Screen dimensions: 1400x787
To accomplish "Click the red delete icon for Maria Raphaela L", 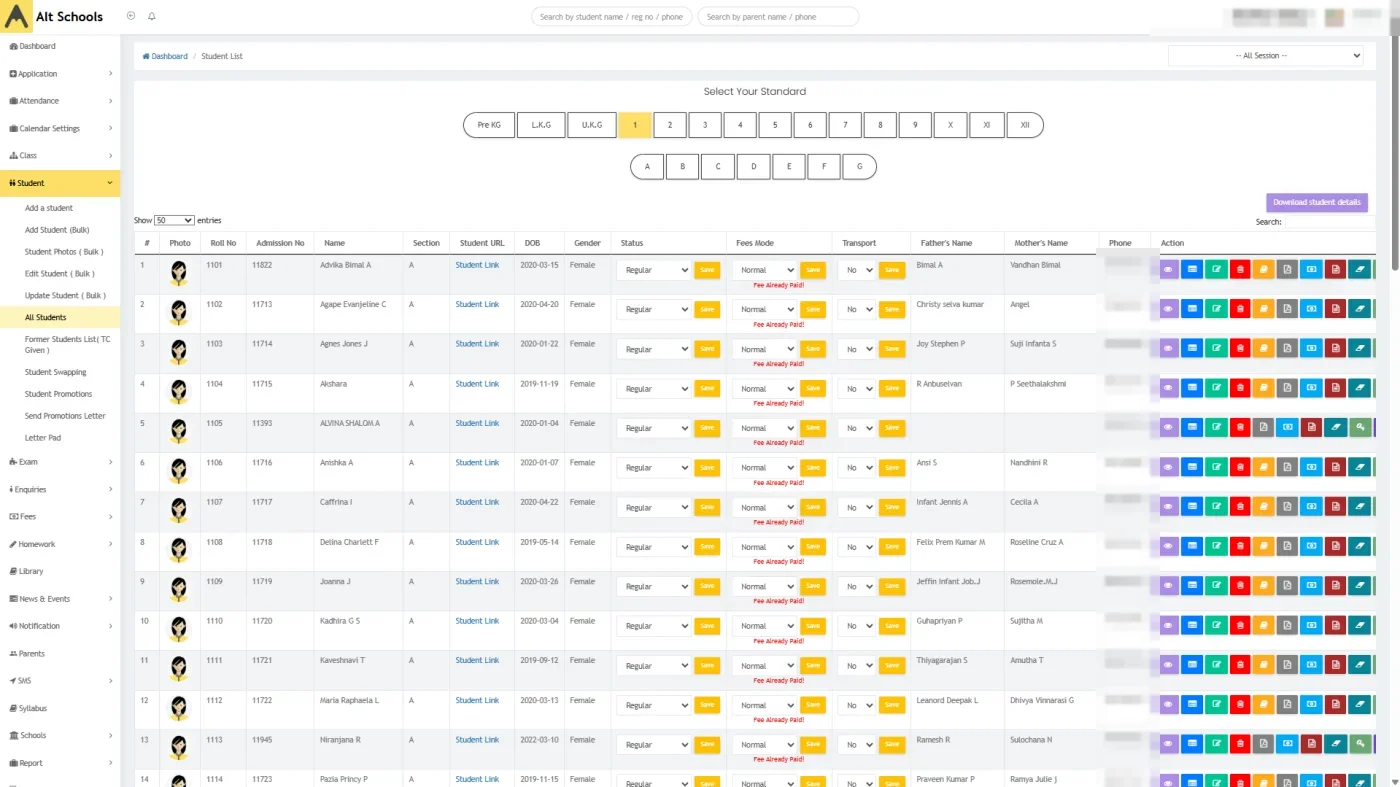I will 1240,705.
